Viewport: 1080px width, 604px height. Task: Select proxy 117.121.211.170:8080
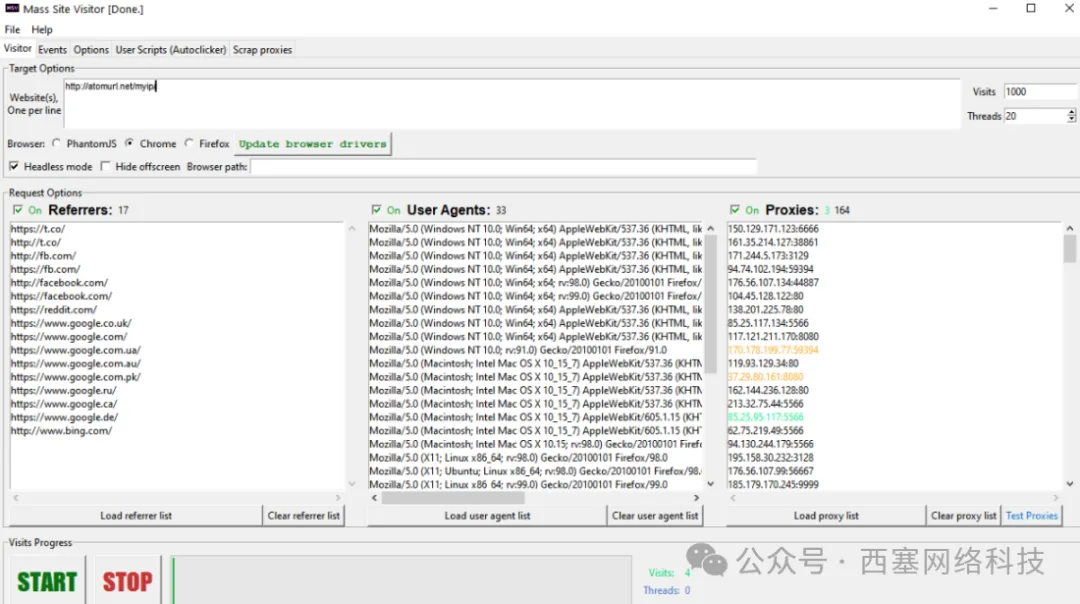pyautogui.click(x=773, y=337)
